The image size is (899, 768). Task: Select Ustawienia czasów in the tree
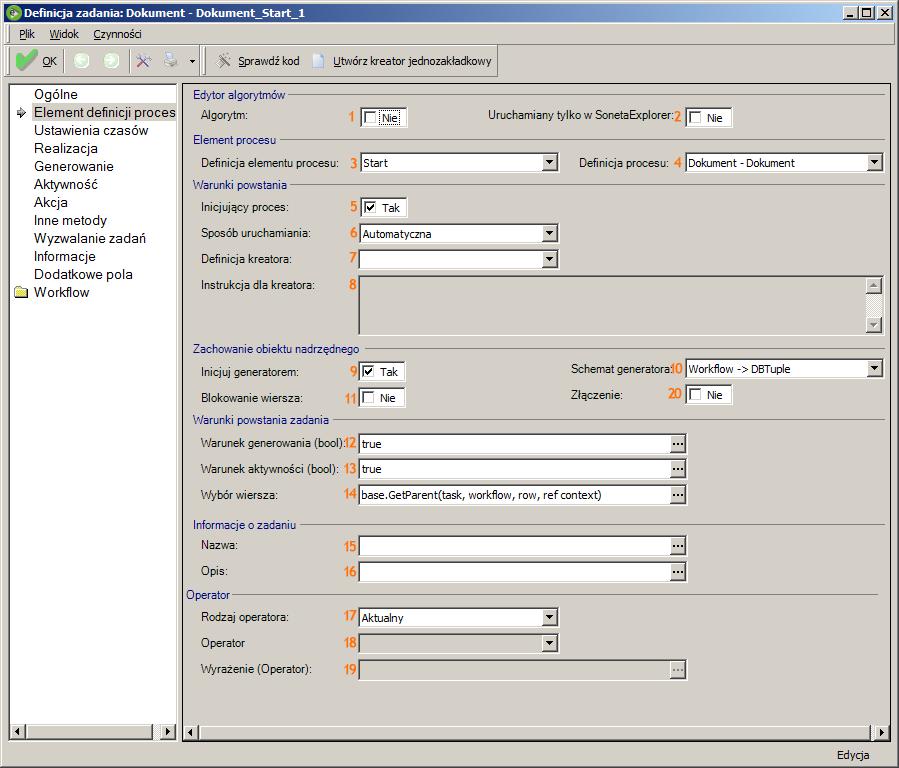91,131
